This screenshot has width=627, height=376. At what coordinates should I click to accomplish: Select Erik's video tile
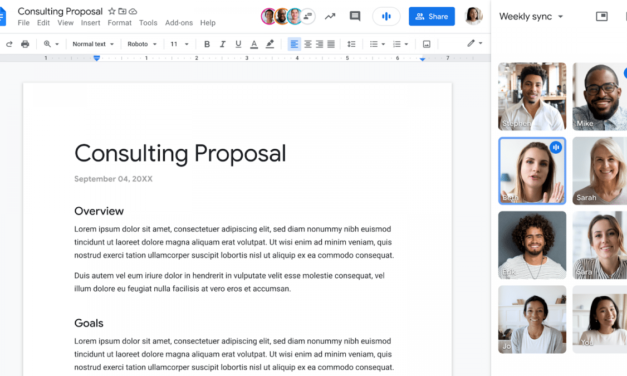click(532, 245)
